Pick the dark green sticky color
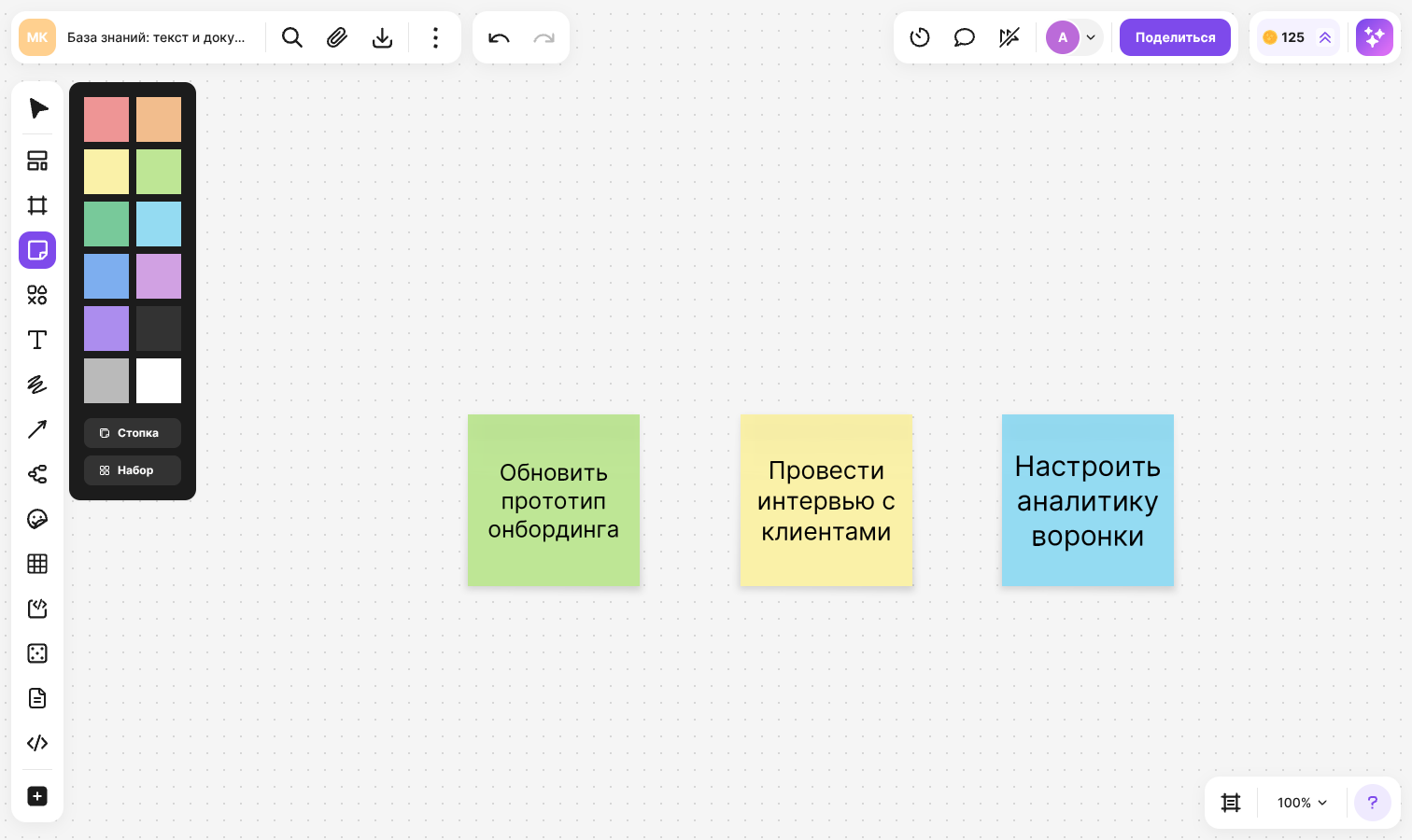This screenshot has height=840, width=1412. [106, 224]
